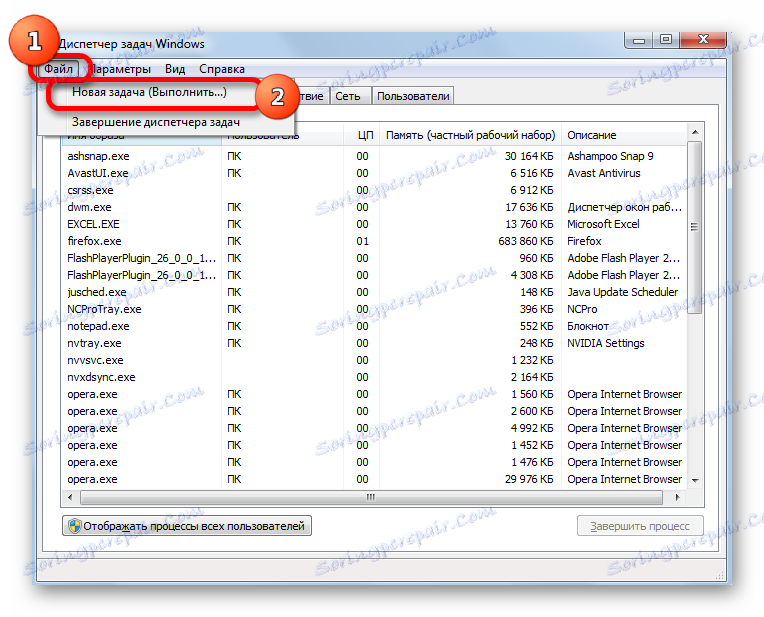The height and width of the screenshot is (617, 764).
Task: Click the NVIDIA Settings description
Action: [606, 343]
